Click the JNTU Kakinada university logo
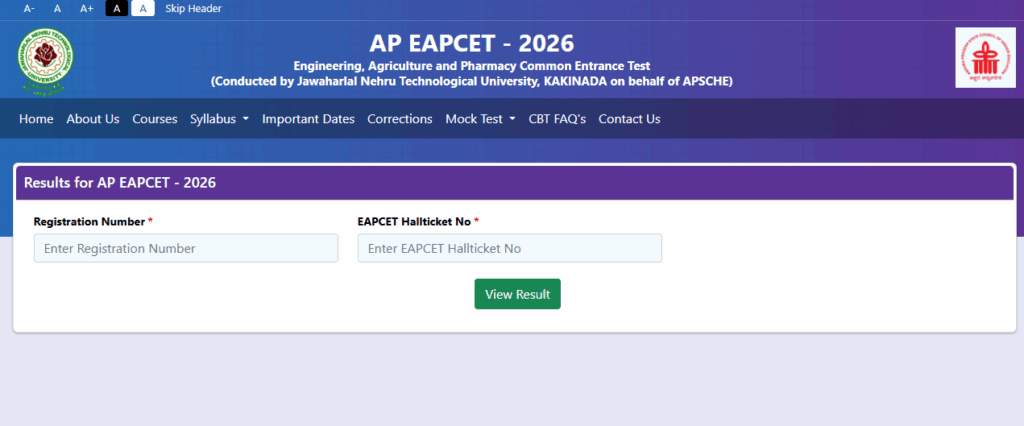This screenshot has height=426, width=1024. click(46, 61)
